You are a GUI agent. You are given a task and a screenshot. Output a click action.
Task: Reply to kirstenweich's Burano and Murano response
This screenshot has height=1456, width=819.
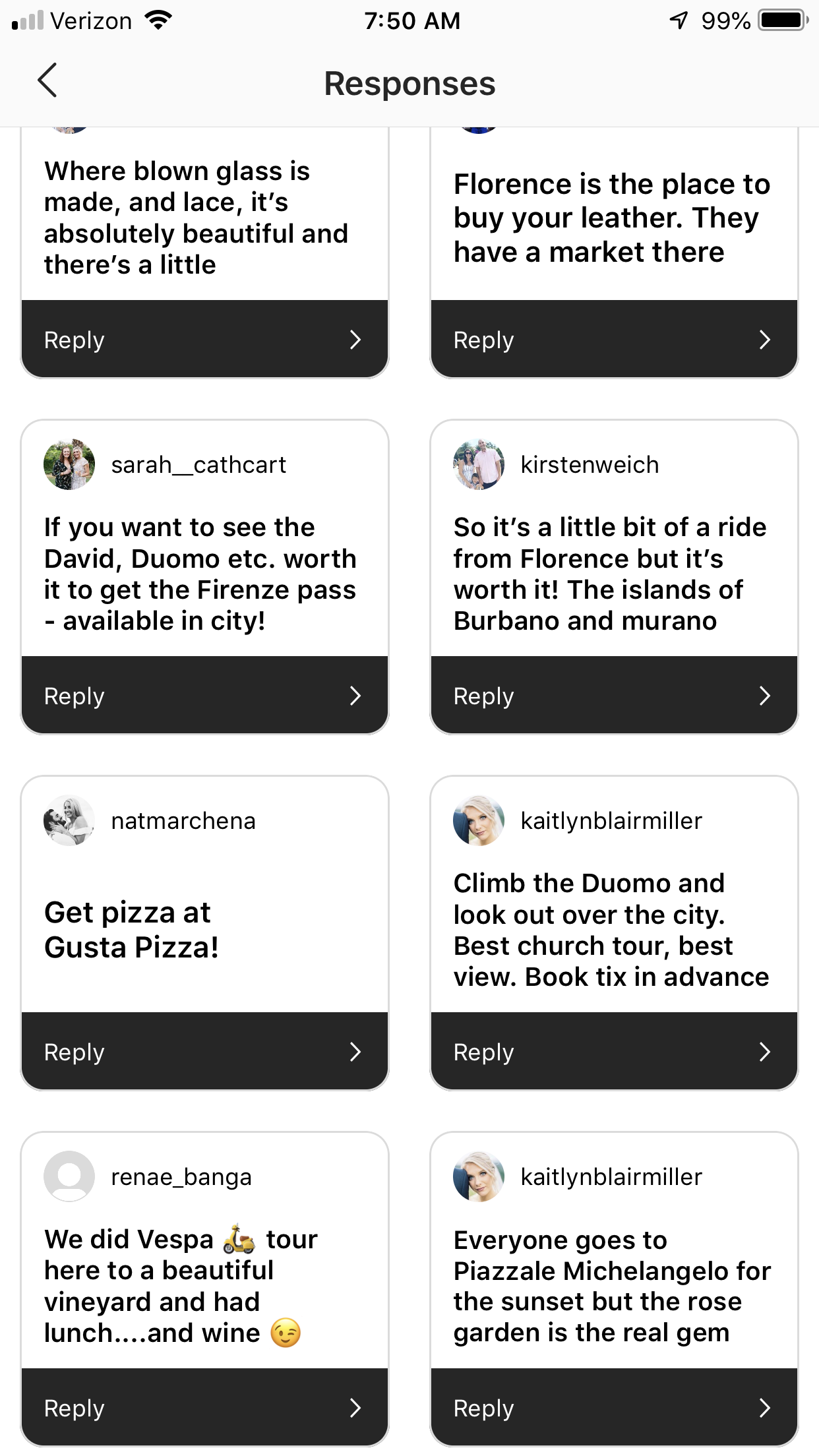click(x=614, y=696)
